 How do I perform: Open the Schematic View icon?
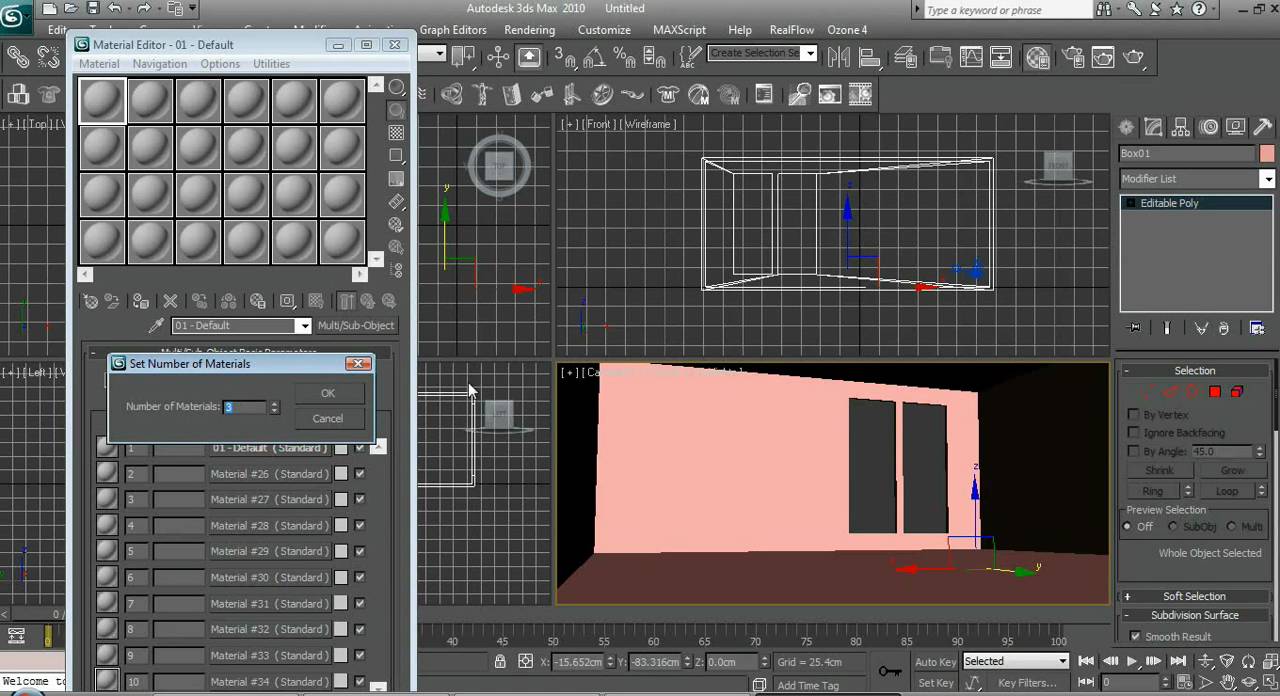pyautogui.click(x=1000, y=57)
